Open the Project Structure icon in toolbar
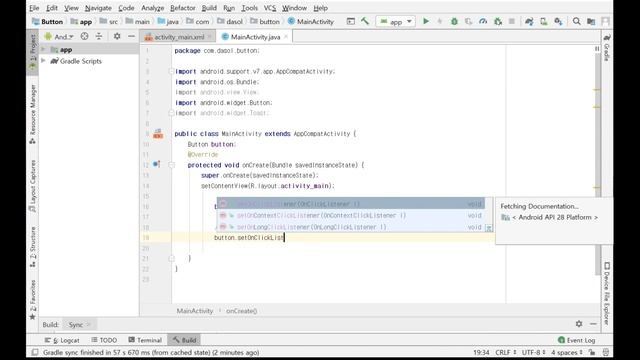Screen dimensions: 640x360 click(x=591, y=21)
